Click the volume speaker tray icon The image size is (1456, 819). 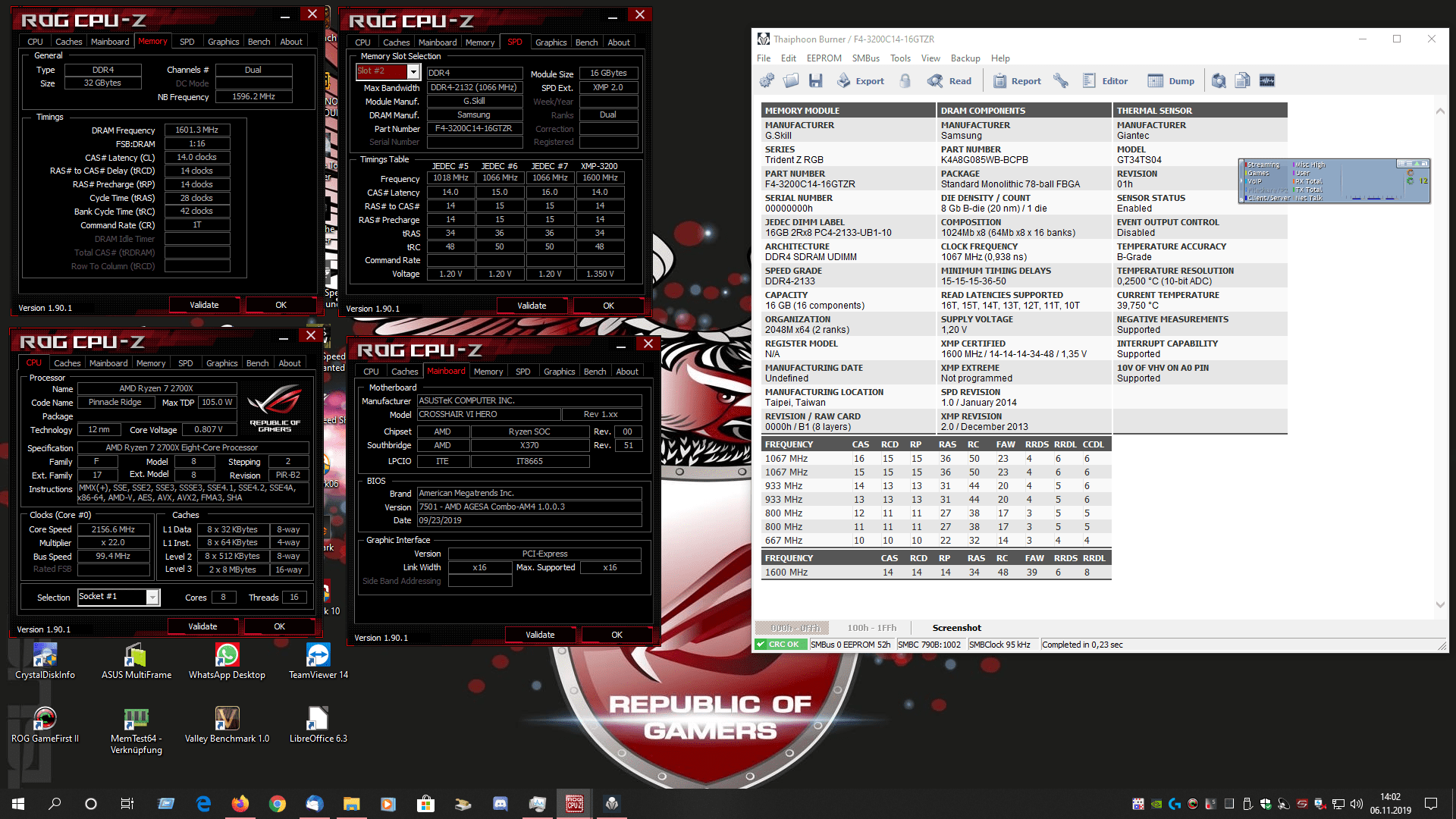pos(1357,804)
